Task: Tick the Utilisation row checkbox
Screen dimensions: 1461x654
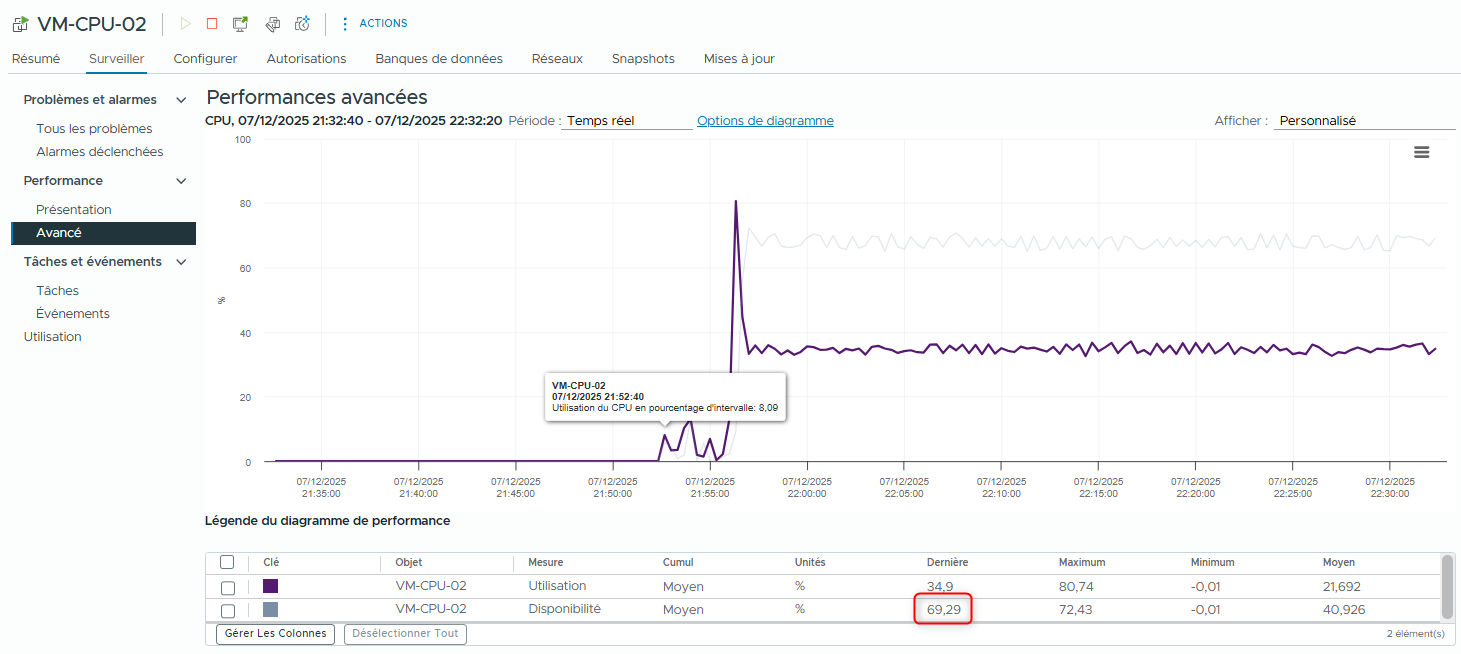Action: [228, 587]
